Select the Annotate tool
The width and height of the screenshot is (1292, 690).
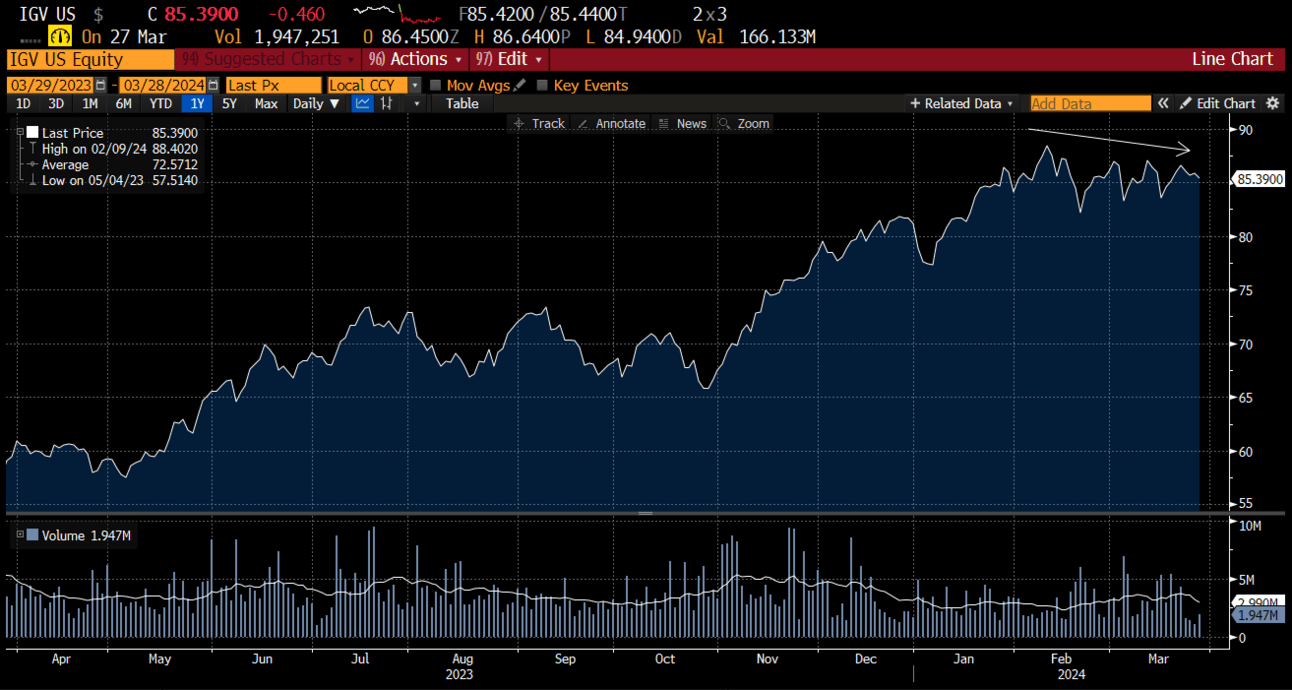[x=612, y=123]
